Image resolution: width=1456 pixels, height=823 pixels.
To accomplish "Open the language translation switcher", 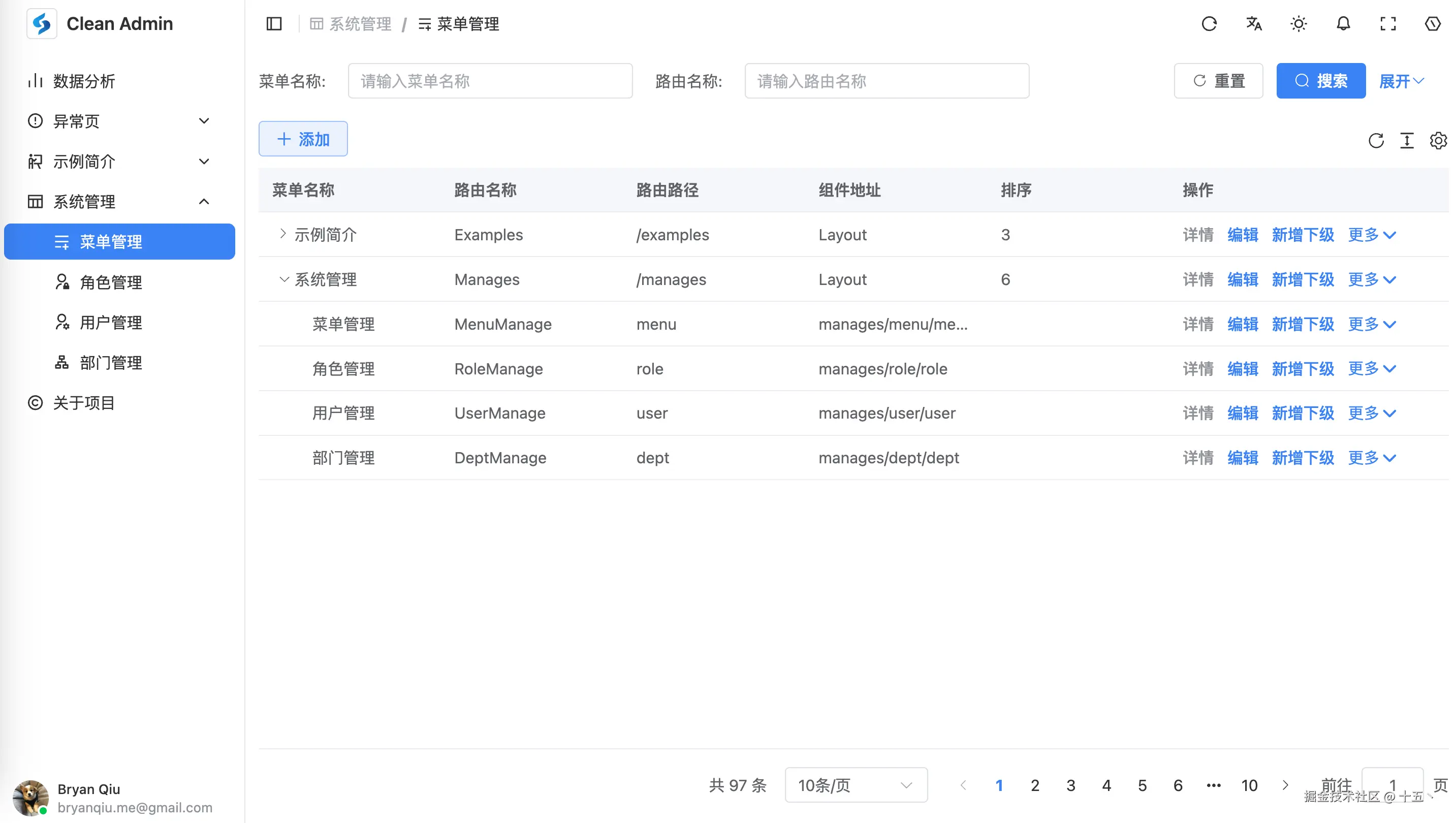I will tap(1254, 24).
